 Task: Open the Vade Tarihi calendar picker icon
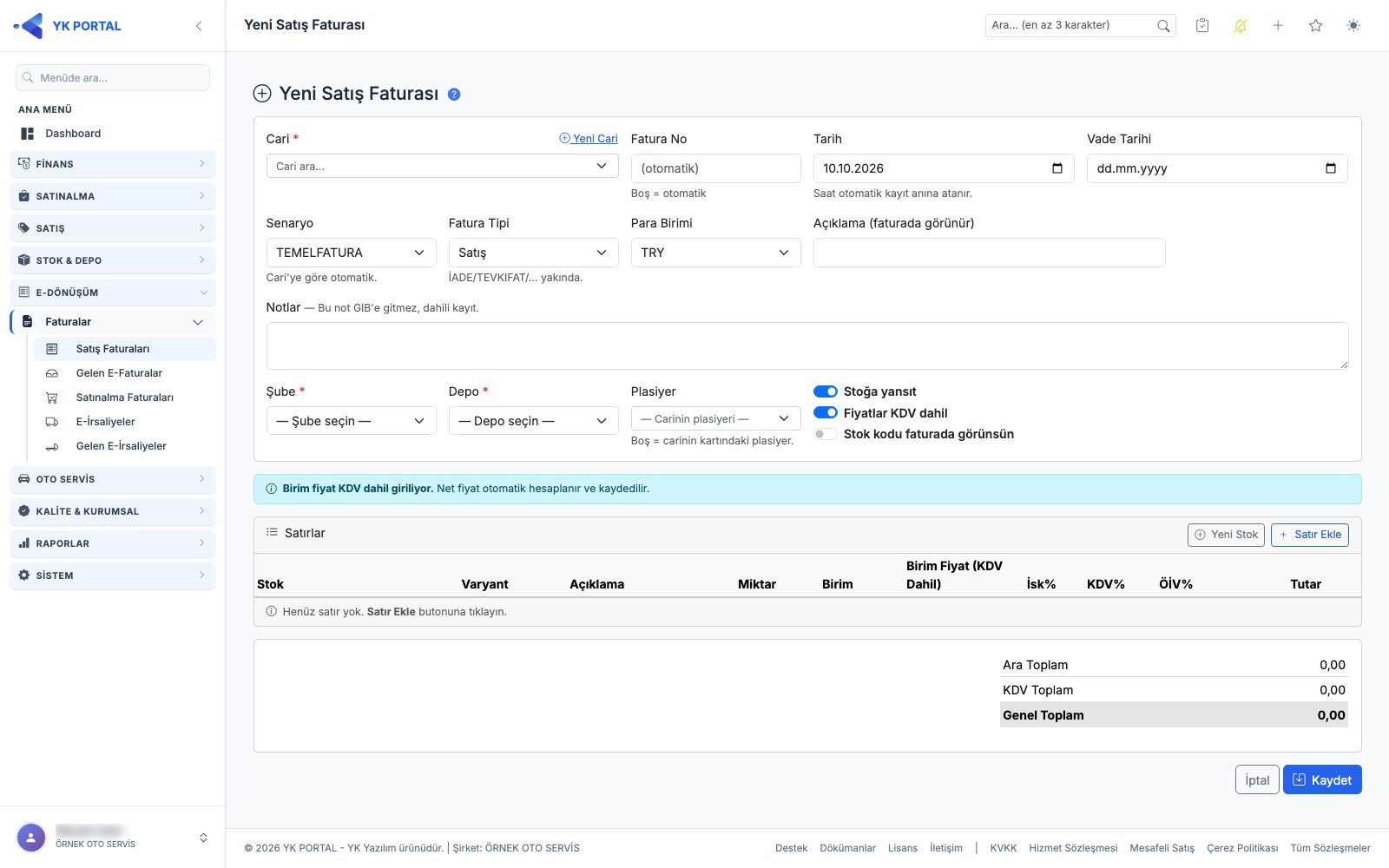(x=1331, y=168)
